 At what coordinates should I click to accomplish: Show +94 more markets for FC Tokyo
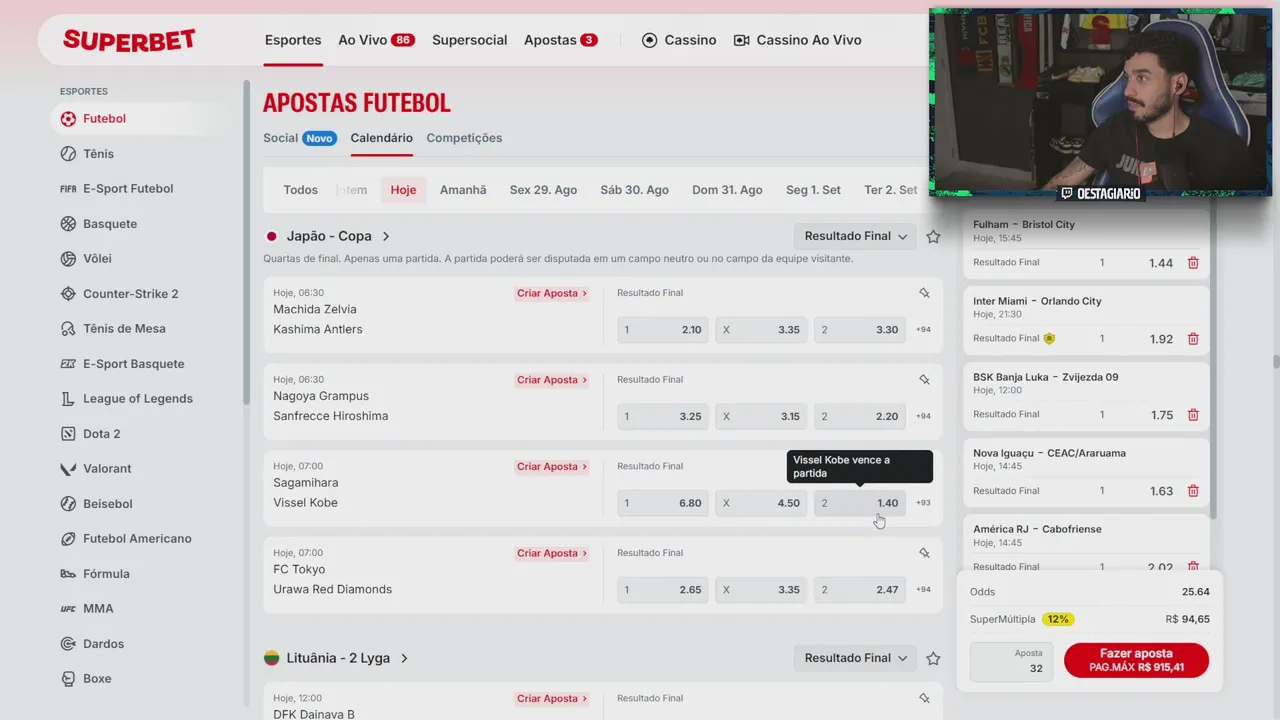point(923,590)
